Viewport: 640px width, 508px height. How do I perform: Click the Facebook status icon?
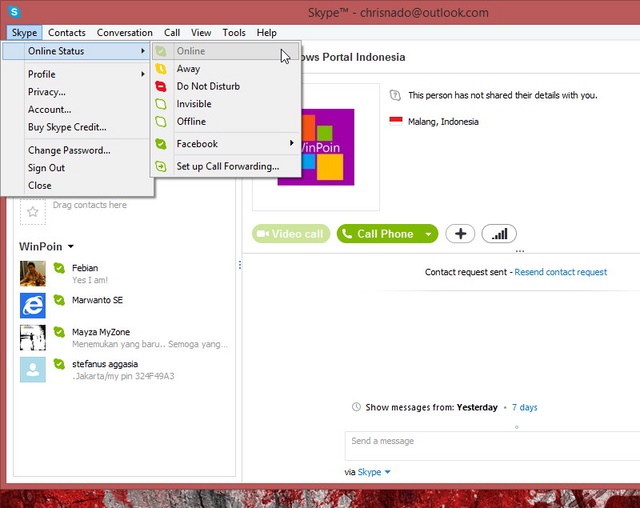point(161,144)
